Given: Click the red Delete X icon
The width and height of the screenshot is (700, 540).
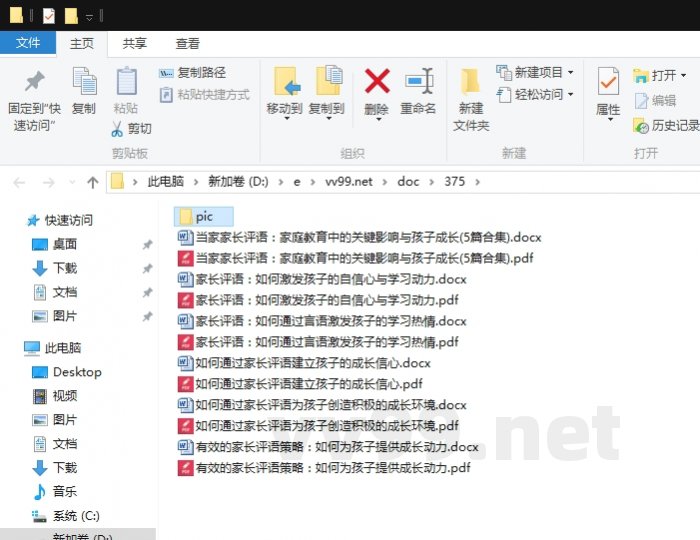Looking at the screenshot, I should [377, 81].
